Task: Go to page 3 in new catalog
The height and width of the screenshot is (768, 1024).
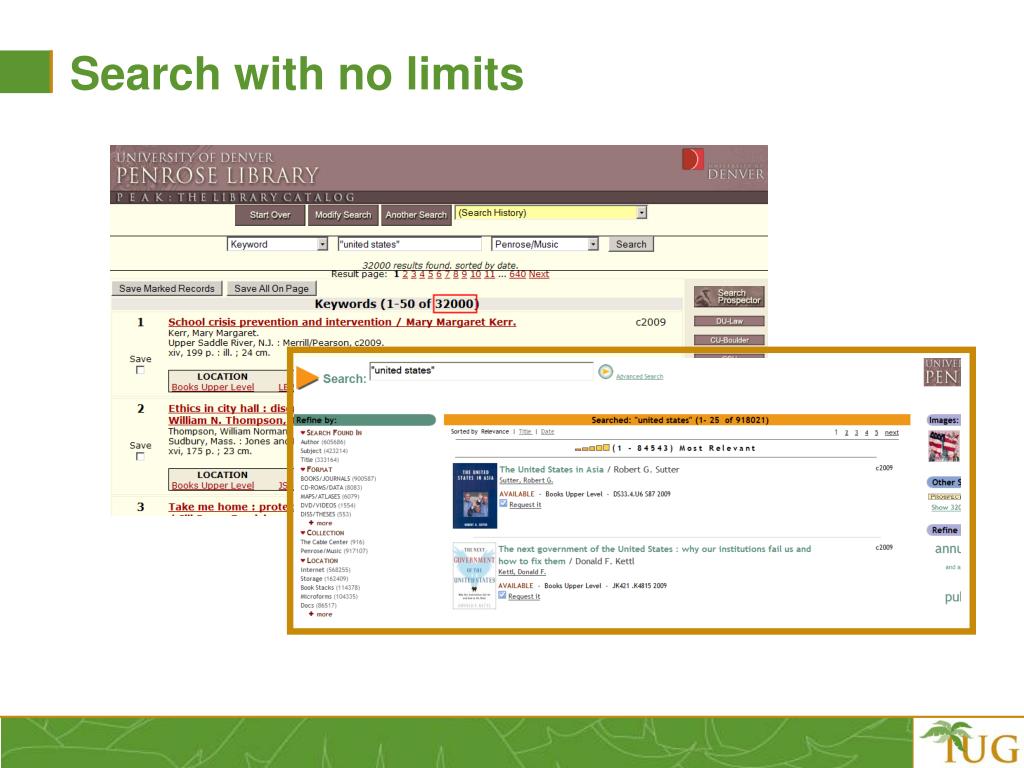Action: click(856, 432)
